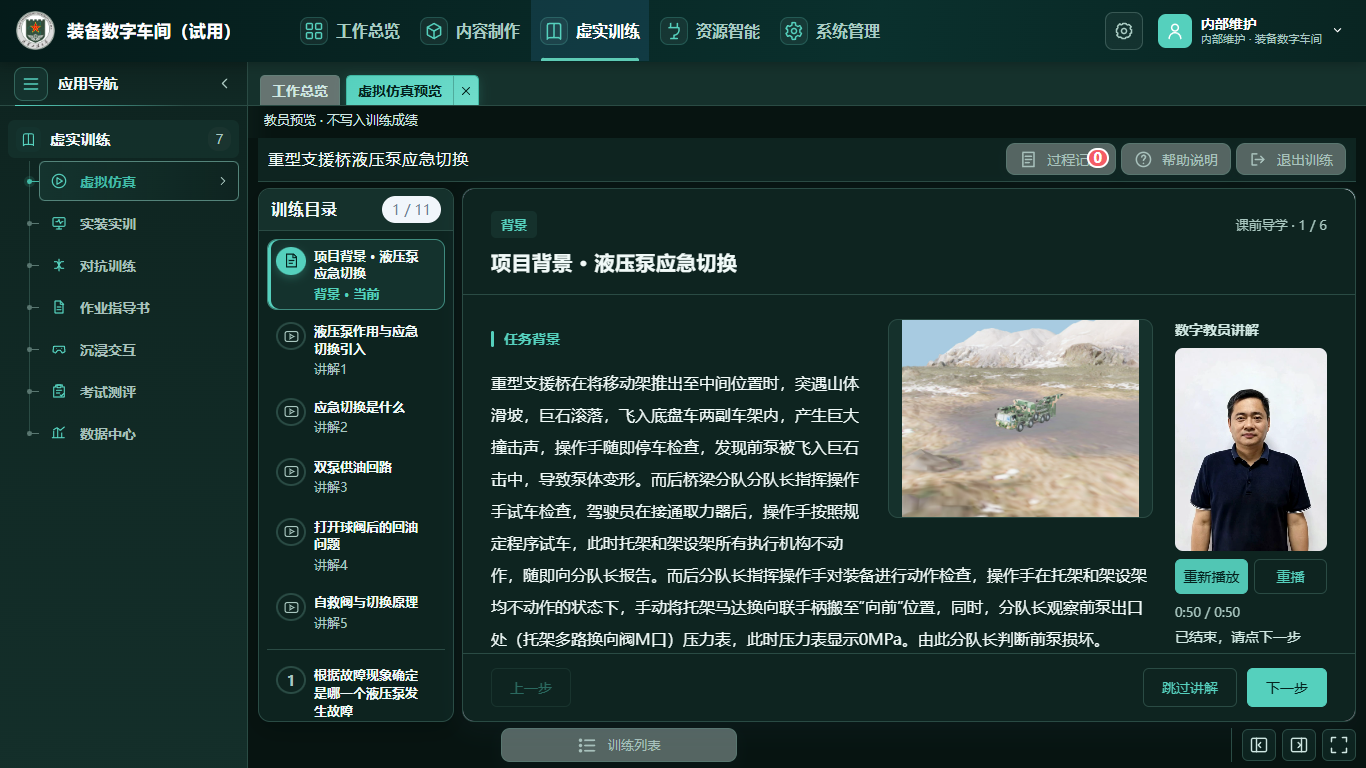Viewport: 1366px width, 768px height.
Task: Toggle fullscreen with the bottom-right icon
Action: [1337, 745]
